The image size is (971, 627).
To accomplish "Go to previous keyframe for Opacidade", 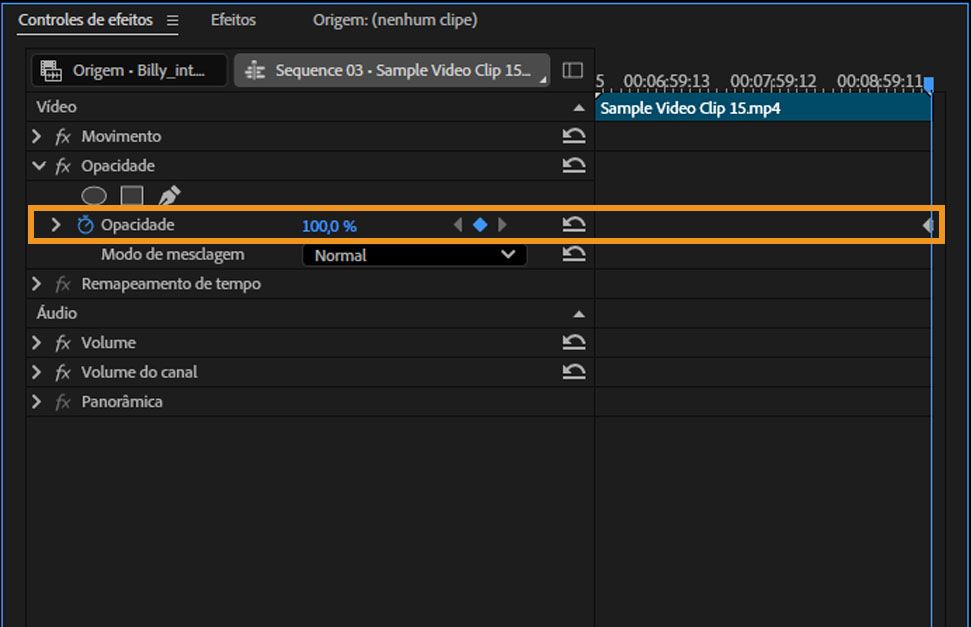I will coord(459,225).
